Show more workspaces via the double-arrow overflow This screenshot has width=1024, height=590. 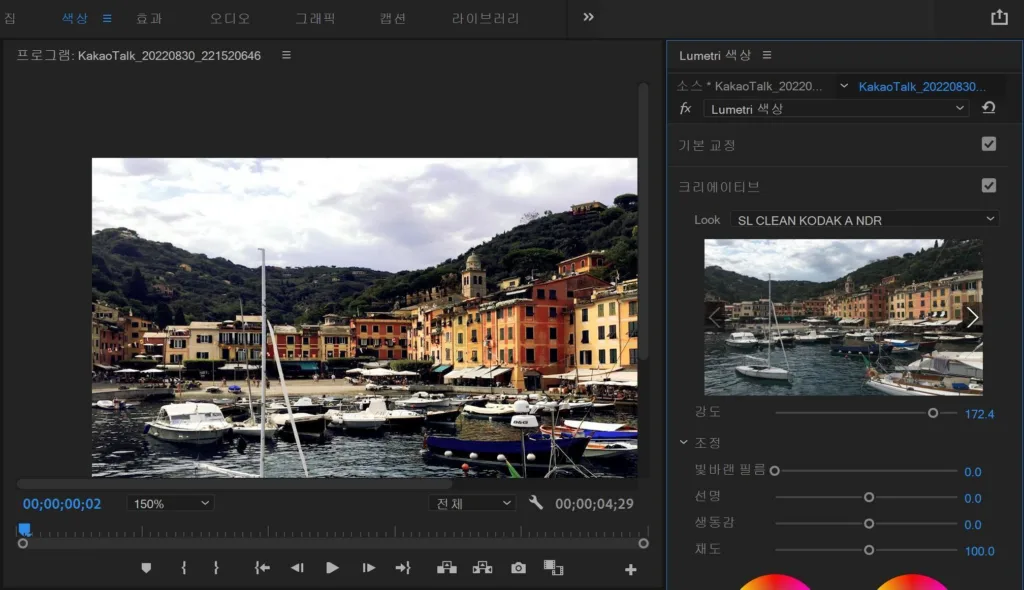click(x=588, y=17)
